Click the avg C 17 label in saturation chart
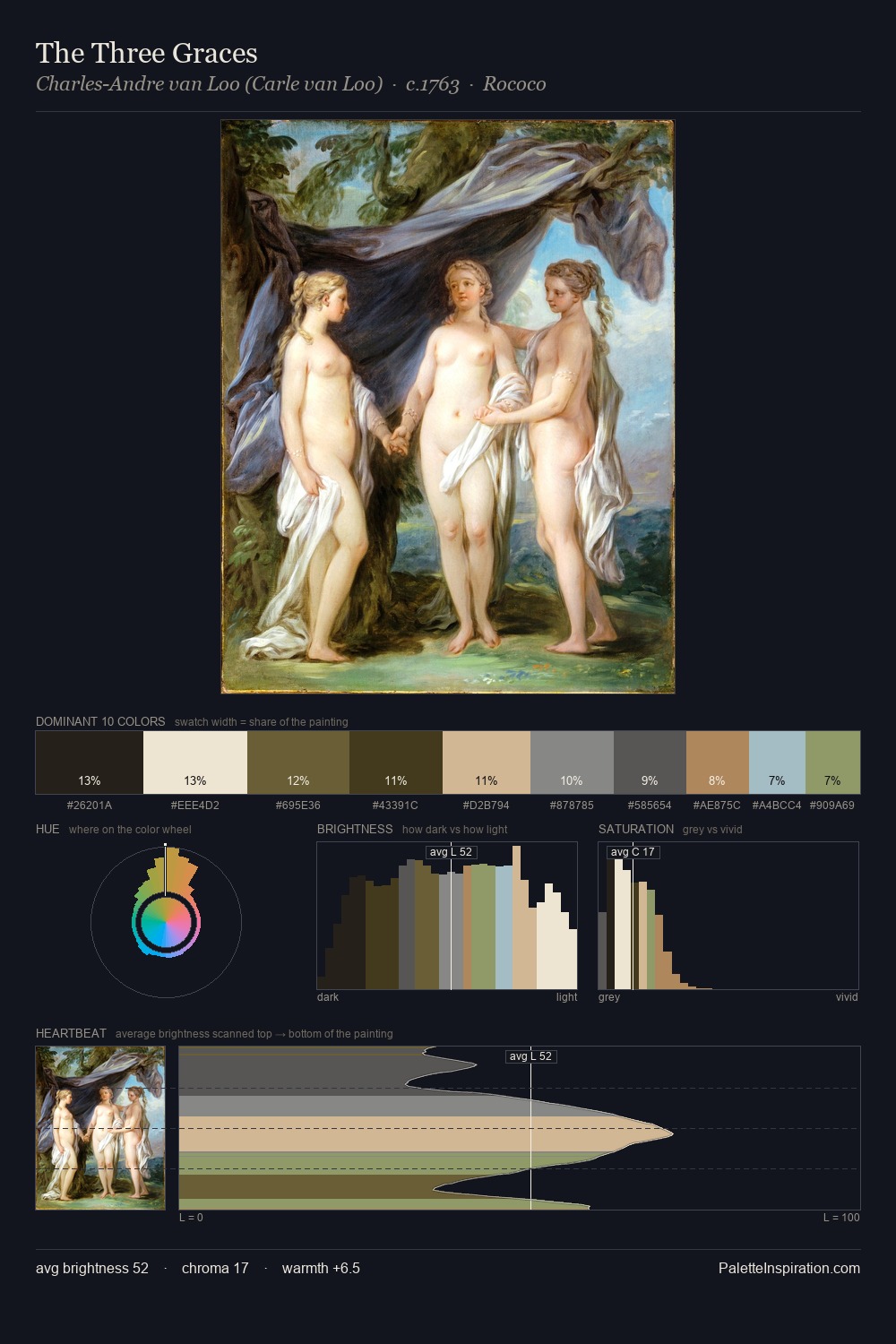 point(633,852)
